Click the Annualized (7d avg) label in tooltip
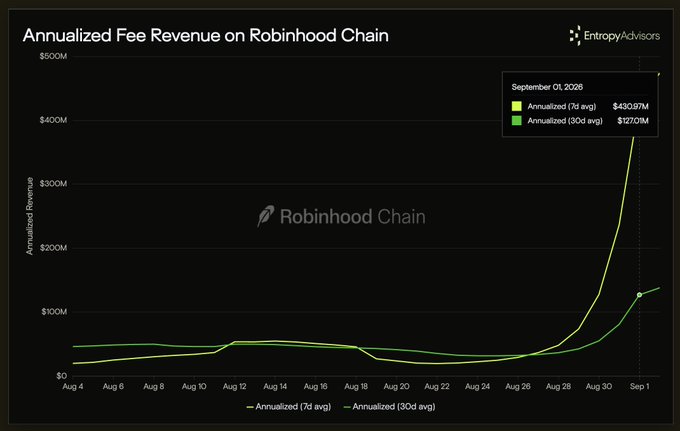The image size is (680, 431). click(562, 106)
